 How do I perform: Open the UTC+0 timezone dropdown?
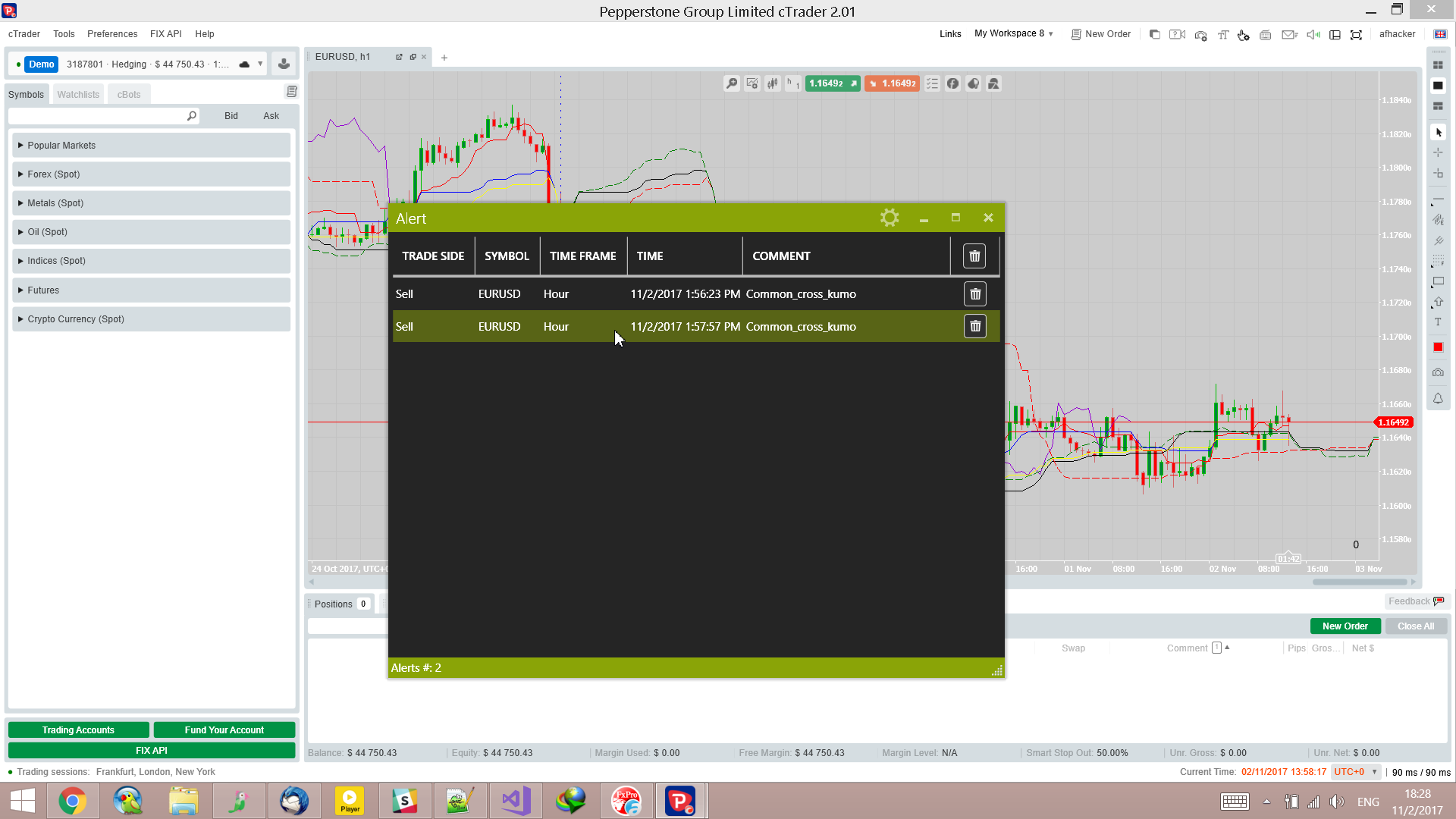click(1356, 772)
